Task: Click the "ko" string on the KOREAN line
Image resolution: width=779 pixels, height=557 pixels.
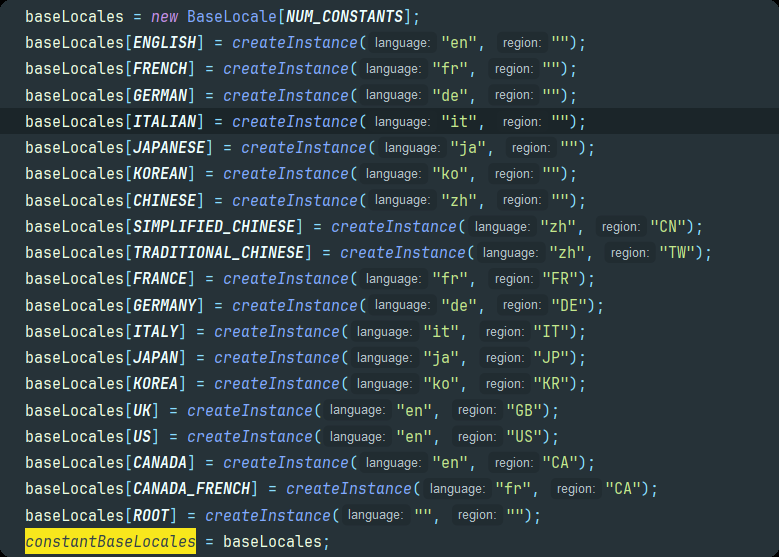Action: click(450, 173)
